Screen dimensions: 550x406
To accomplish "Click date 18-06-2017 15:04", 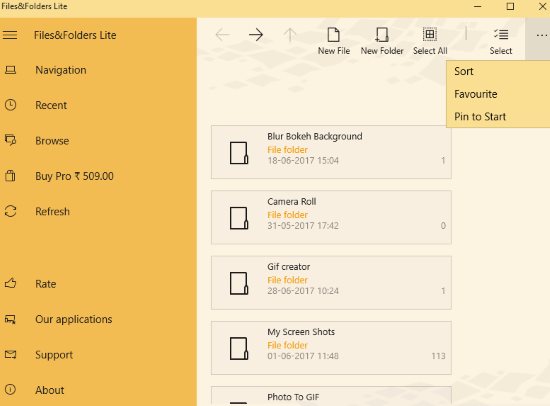I will coord(303,161).
